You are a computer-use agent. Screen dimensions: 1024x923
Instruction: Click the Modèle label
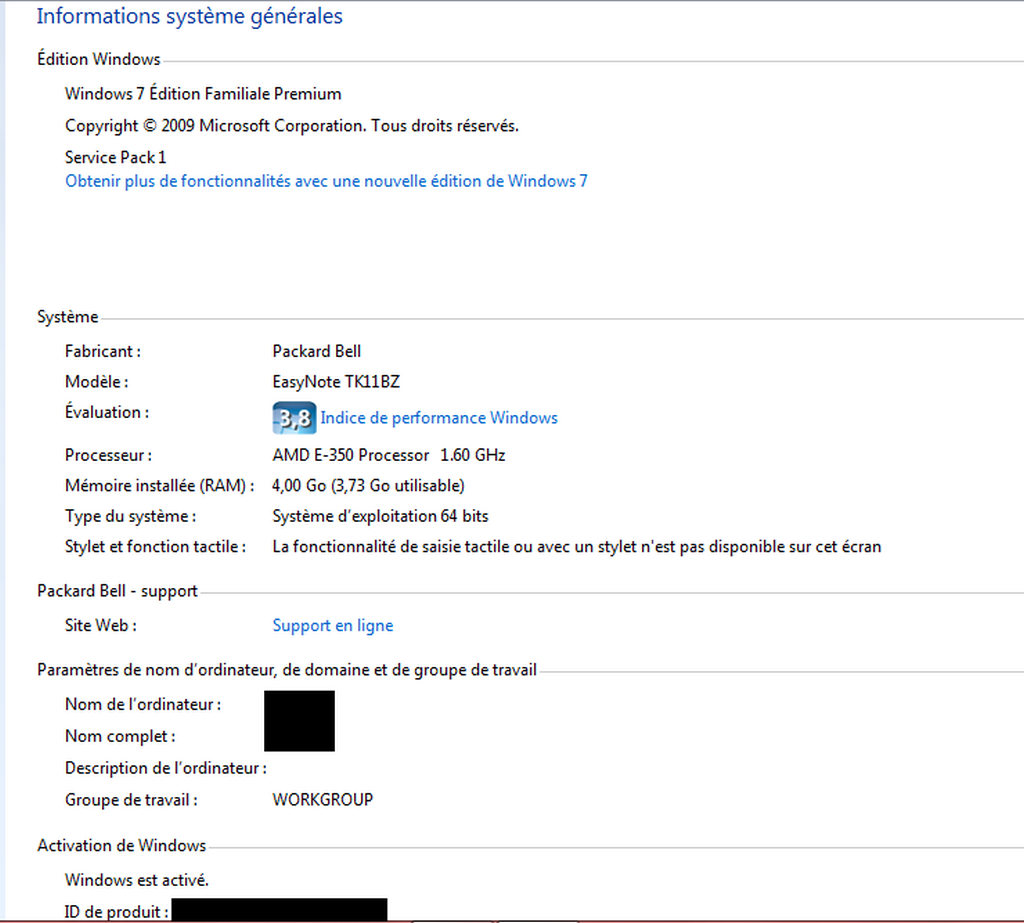(97, 382)
